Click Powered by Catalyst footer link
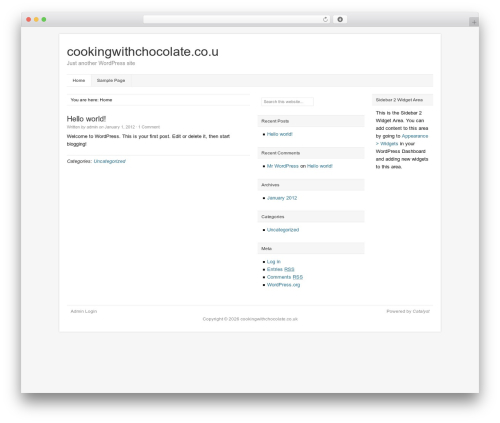Image resolution: width=500 pixels, height=423 pixels. [408, 311]
